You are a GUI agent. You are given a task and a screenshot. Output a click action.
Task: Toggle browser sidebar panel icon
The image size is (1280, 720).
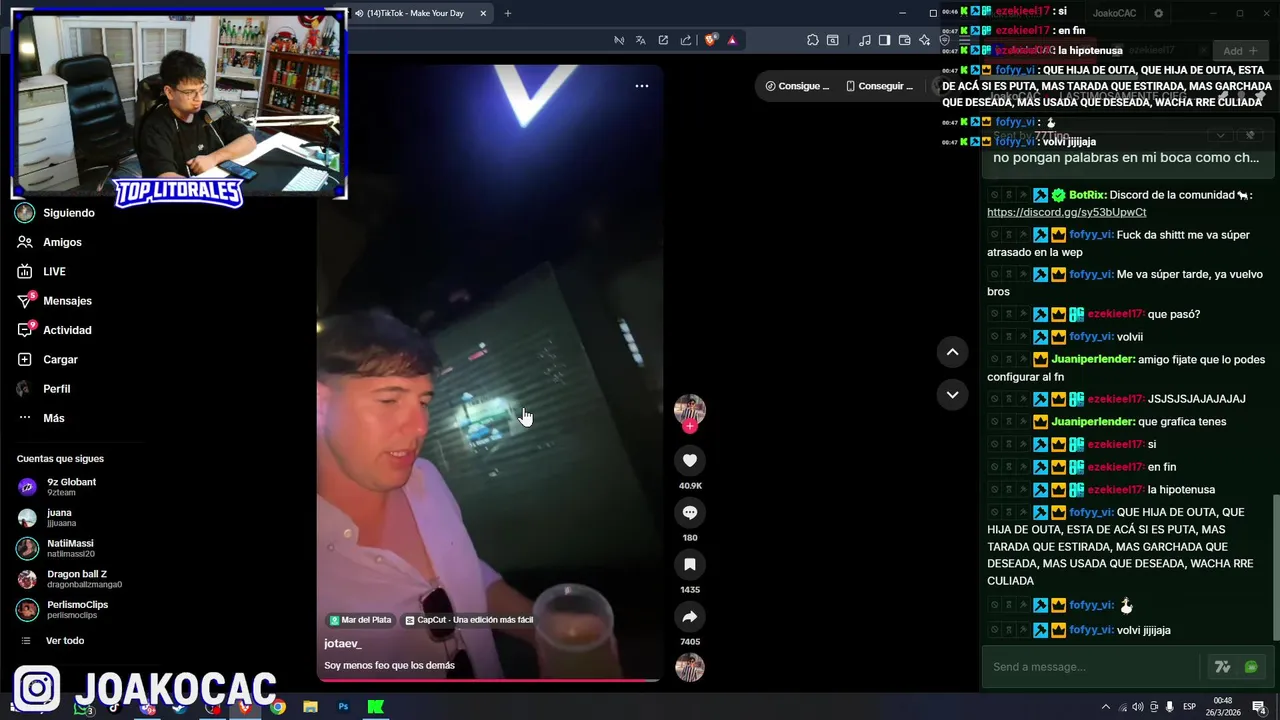pos(884,40)
